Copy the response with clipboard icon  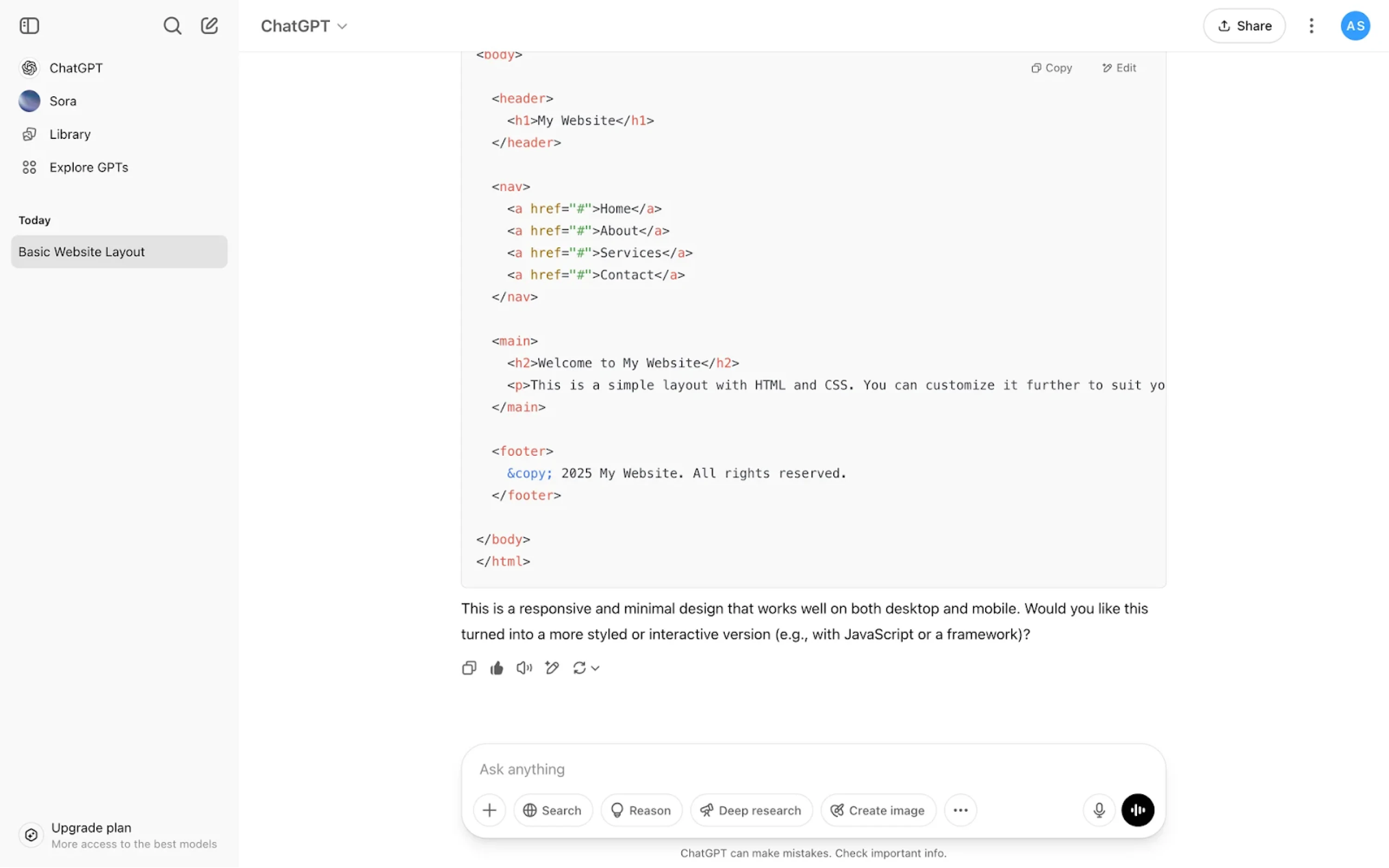(469, 667)
